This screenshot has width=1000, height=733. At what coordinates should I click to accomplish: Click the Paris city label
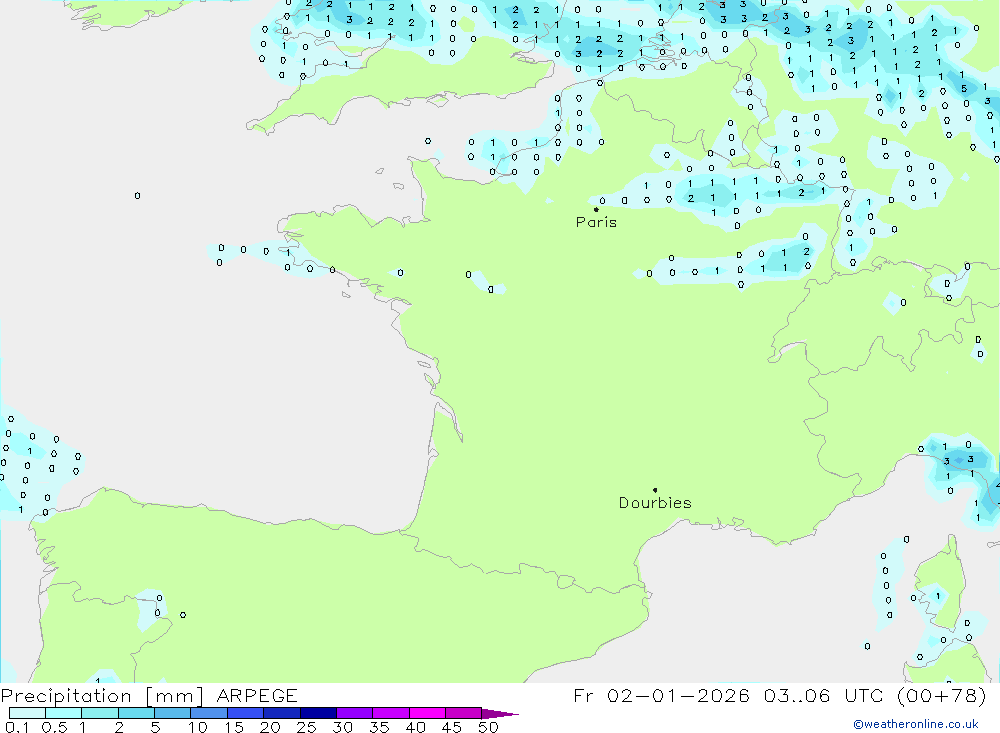pyautogui.click(x=596, y=222)
